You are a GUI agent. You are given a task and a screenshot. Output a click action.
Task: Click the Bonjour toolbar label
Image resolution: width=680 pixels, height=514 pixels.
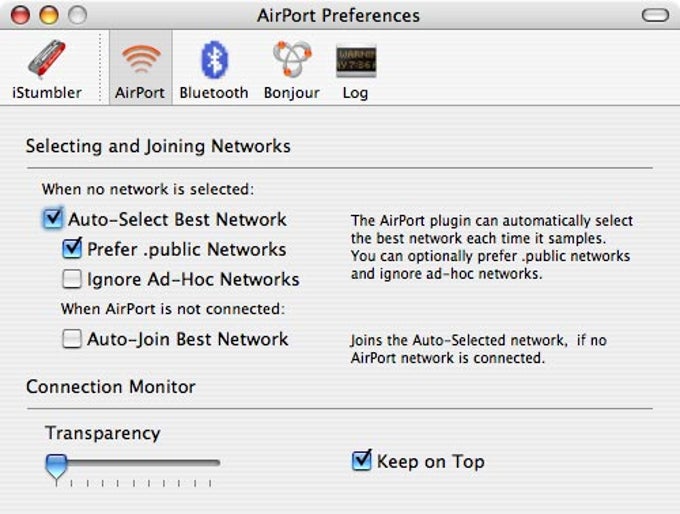[291, 93]
